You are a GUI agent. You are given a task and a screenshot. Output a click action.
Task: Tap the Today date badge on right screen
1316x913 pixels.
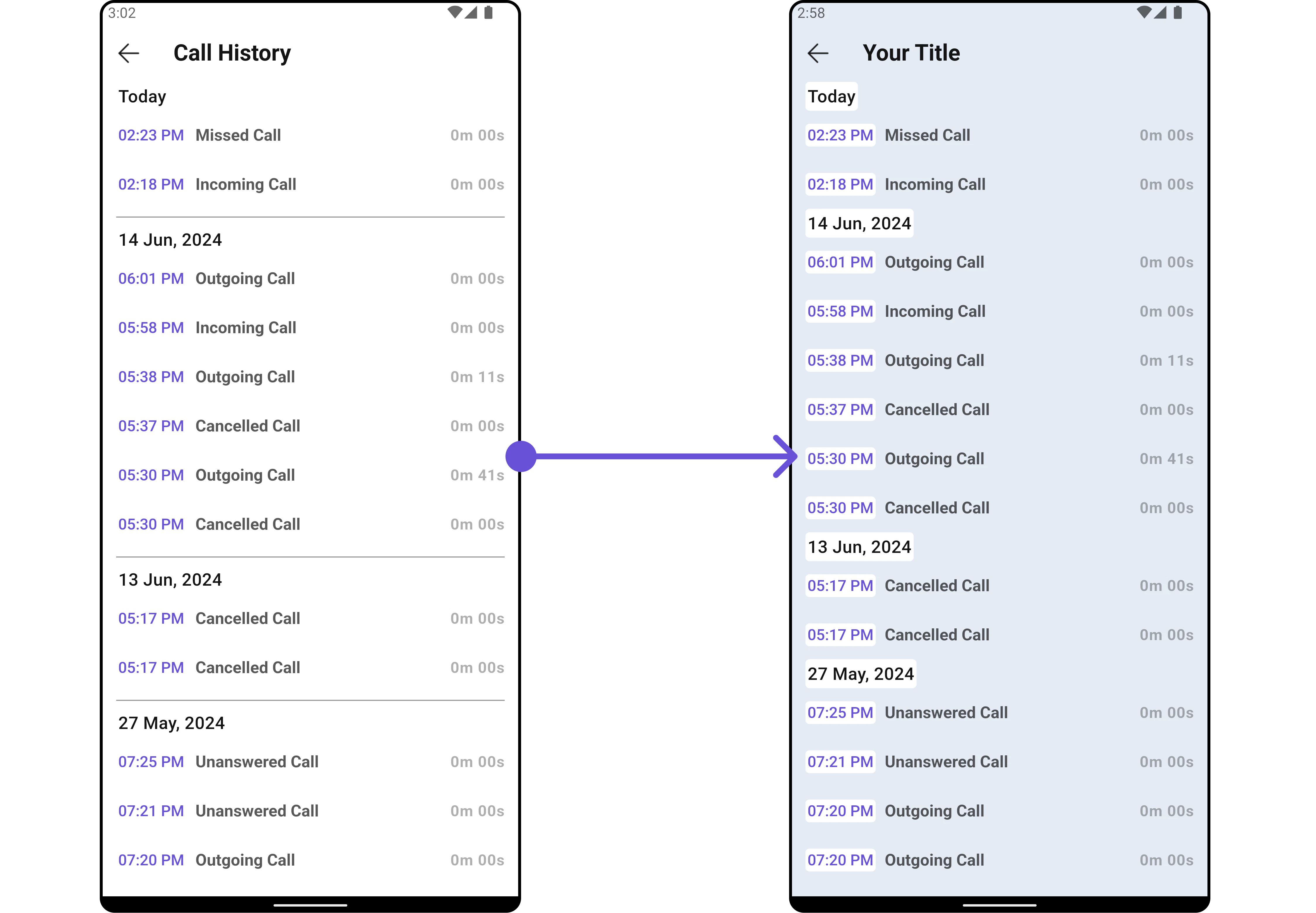coord(831,97)
